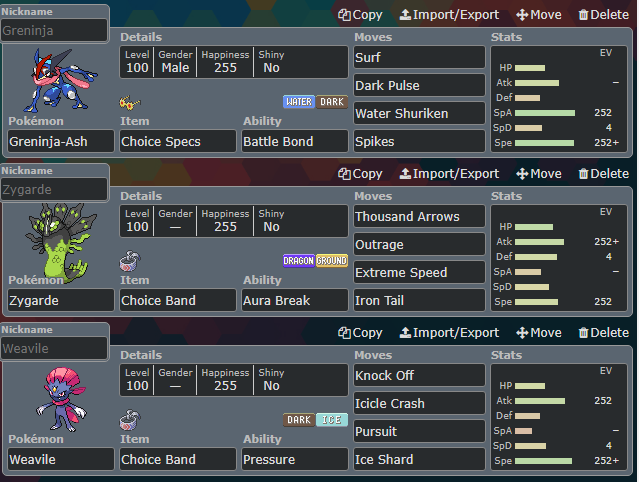Screen dimensions: 639x482
Task: Open Import/Export for Weavile
Action: 449,332
